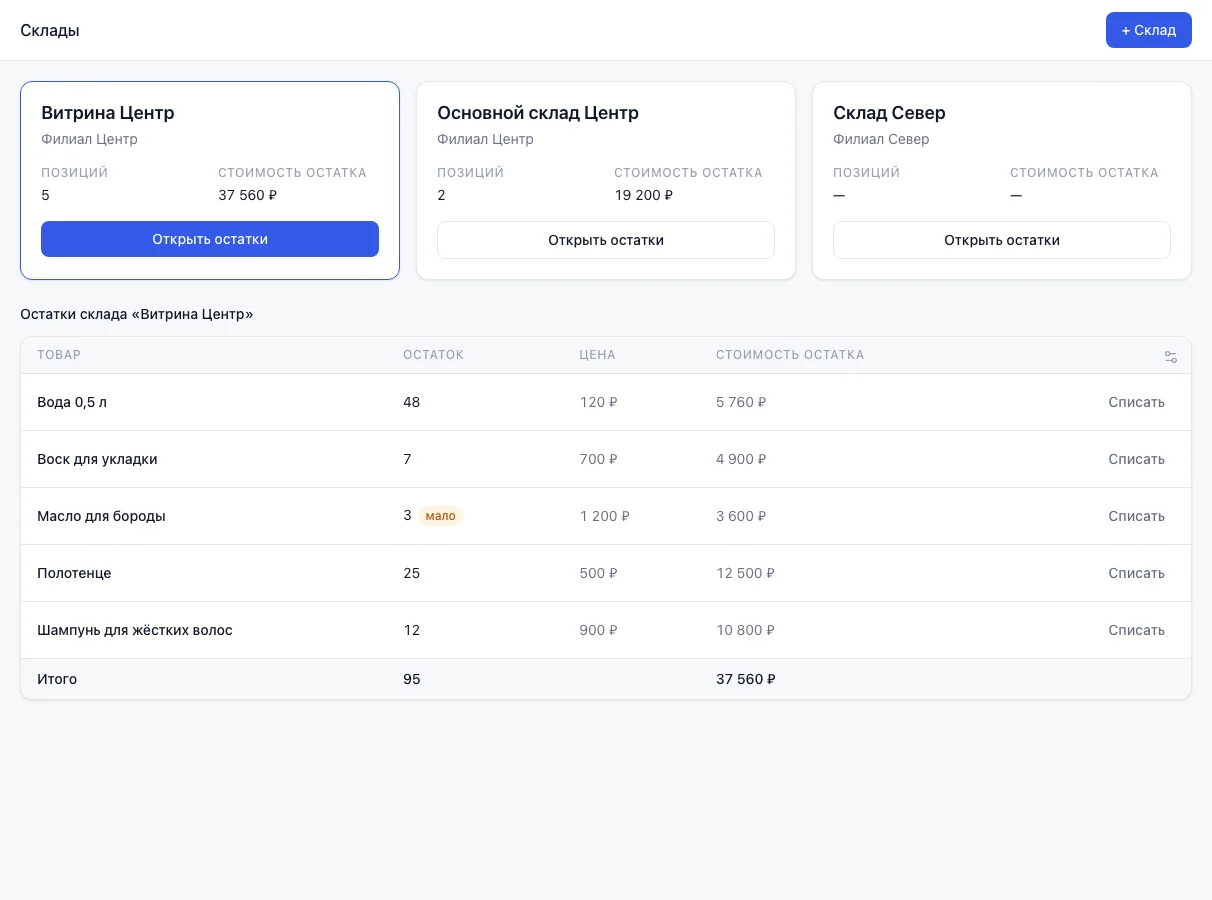The height and width of the screenshot is (900, 1212).
Task: Click the Филиал Север subtitle
Action: 881,139
